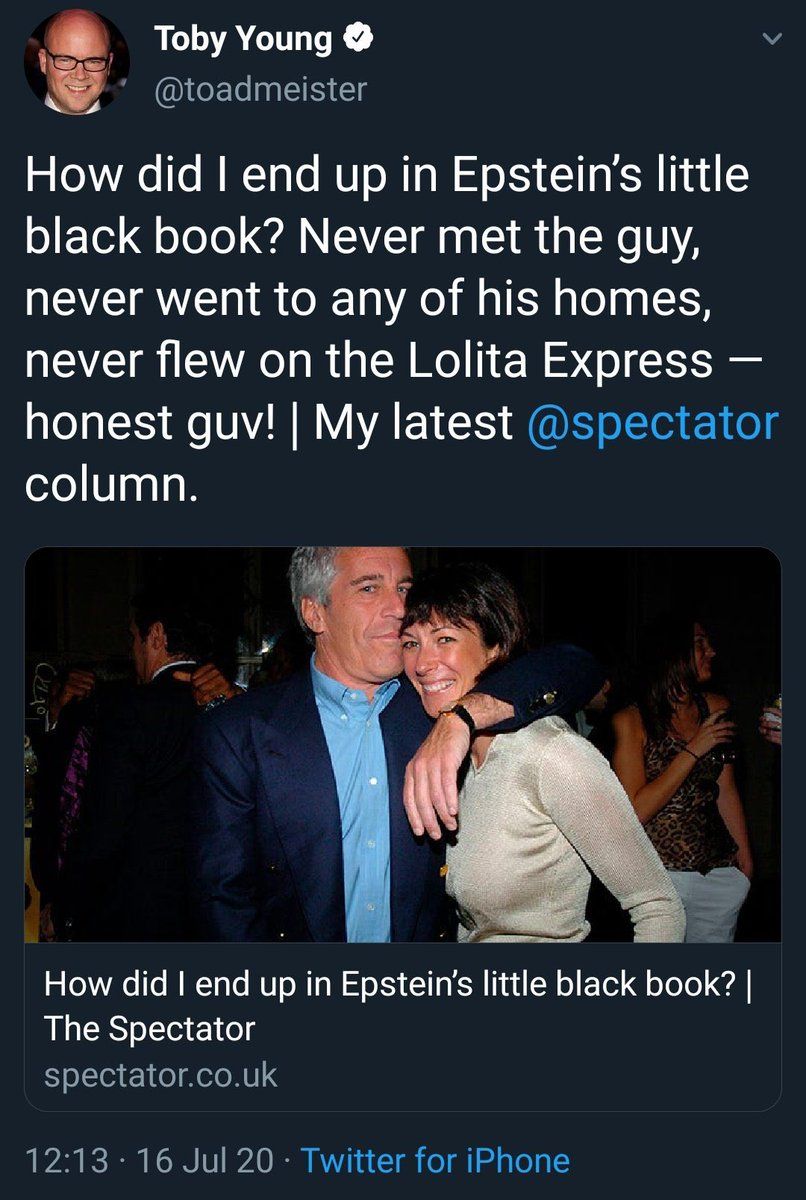
Task: Open the @toadmeister handle
Action: pos(261,90)
